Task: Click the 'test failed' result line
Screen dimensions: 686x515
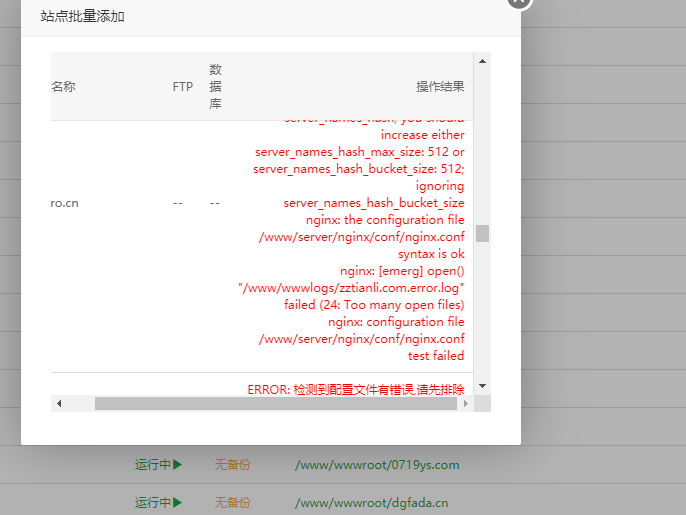Action: pos(436,356)
